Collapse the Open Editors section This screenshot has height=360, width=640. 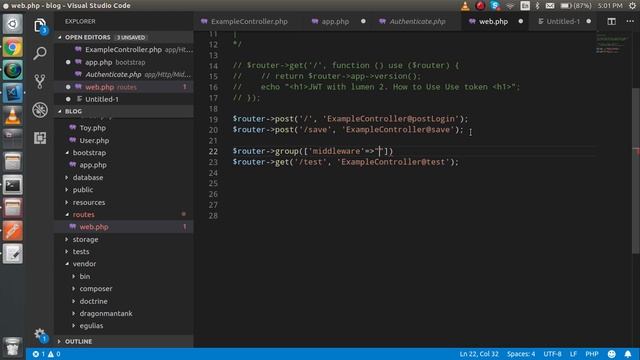tap(124, 37)
